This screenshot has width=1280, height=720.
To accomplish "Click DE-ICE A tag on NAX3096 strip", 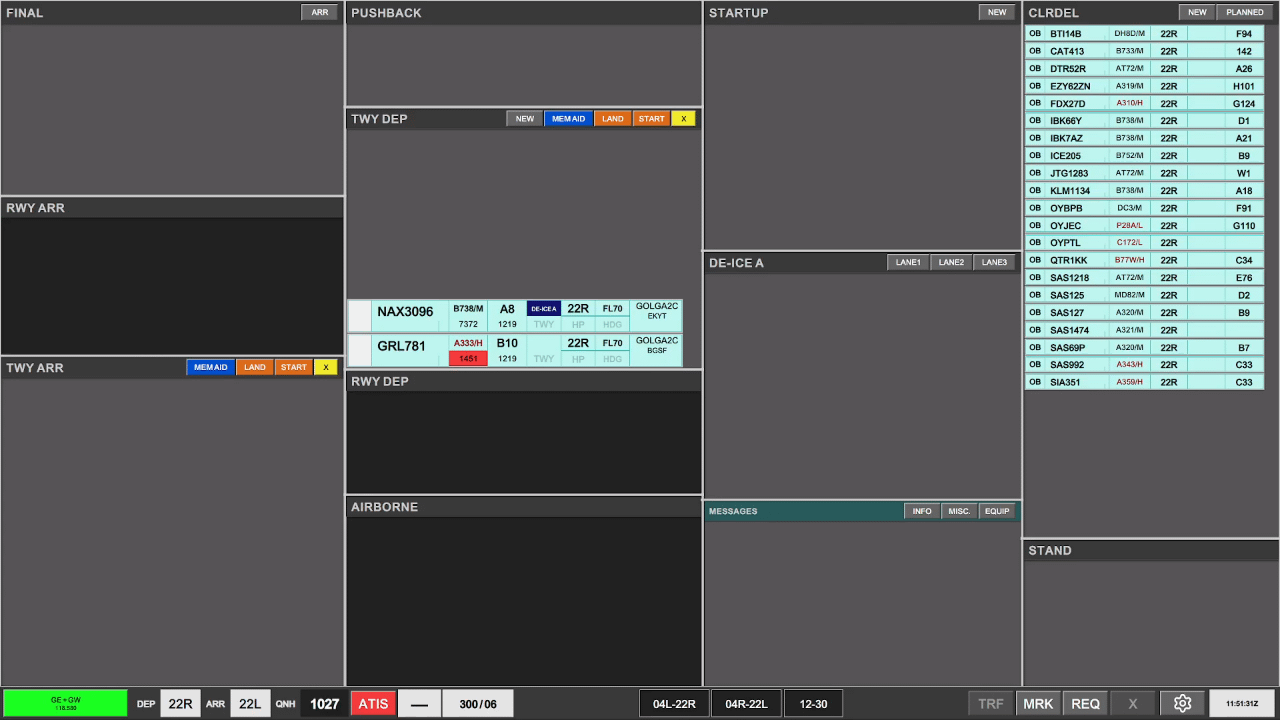I will click(x=544, y=309).
